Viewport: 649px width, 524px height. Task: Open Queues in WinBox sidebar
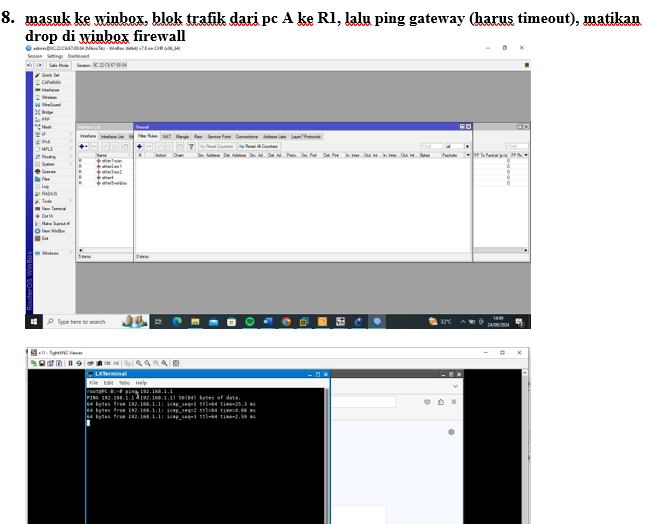(x=45, y=171)
